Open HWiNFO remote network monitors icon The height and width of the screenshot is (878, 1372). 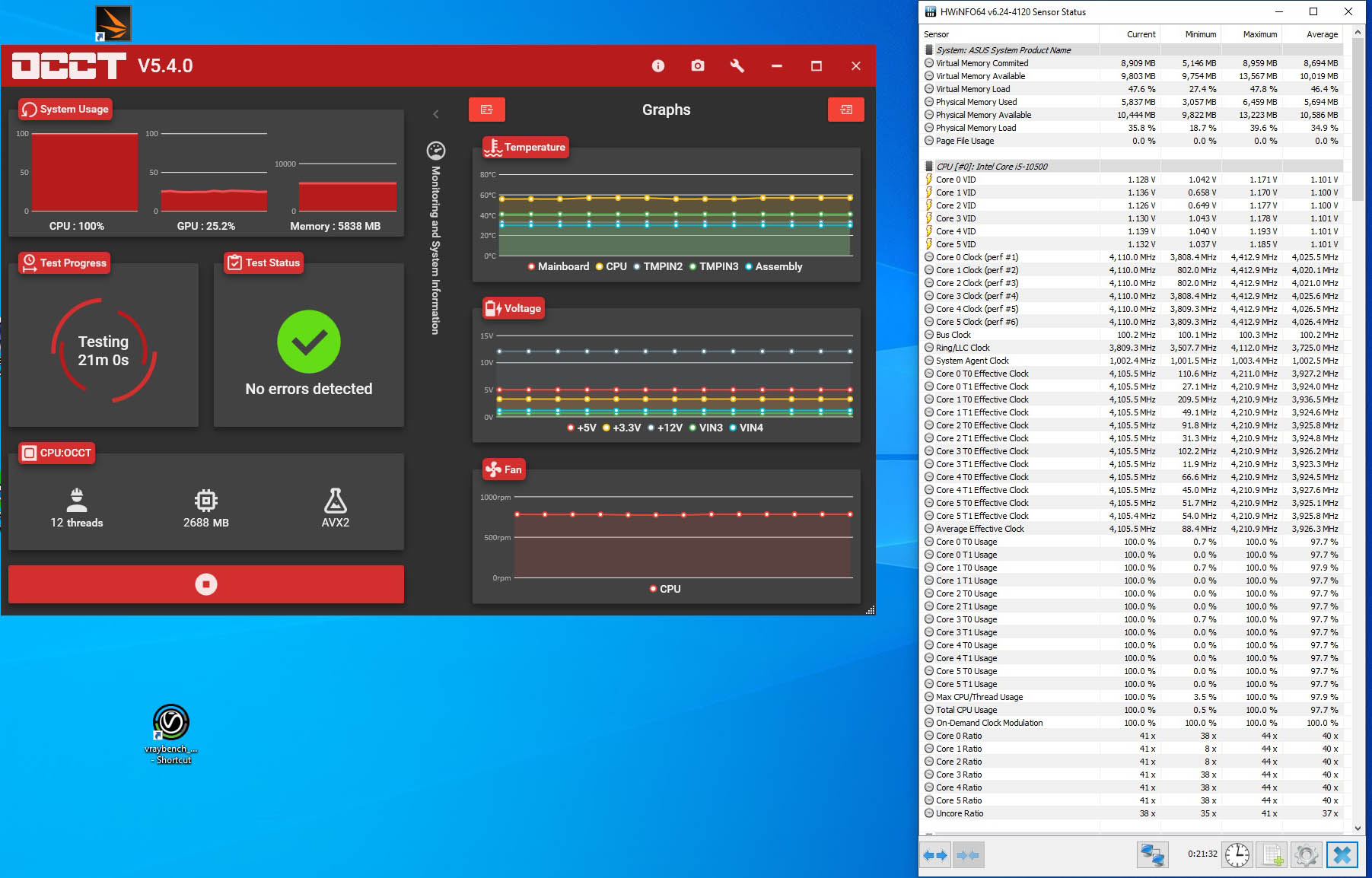(x=1153, y=855)
